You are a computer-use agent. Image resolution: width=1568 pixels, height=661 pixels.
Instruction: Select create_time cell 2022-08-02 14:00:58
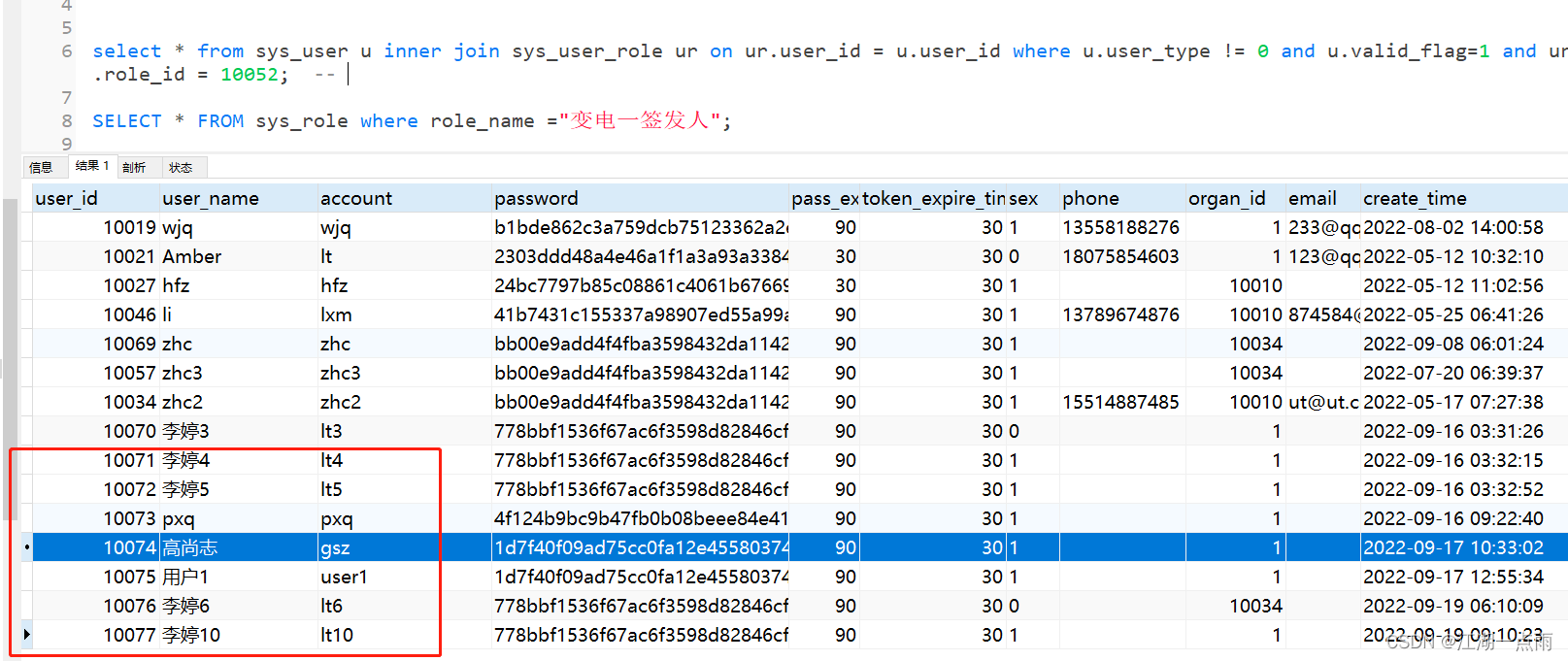1463,227
